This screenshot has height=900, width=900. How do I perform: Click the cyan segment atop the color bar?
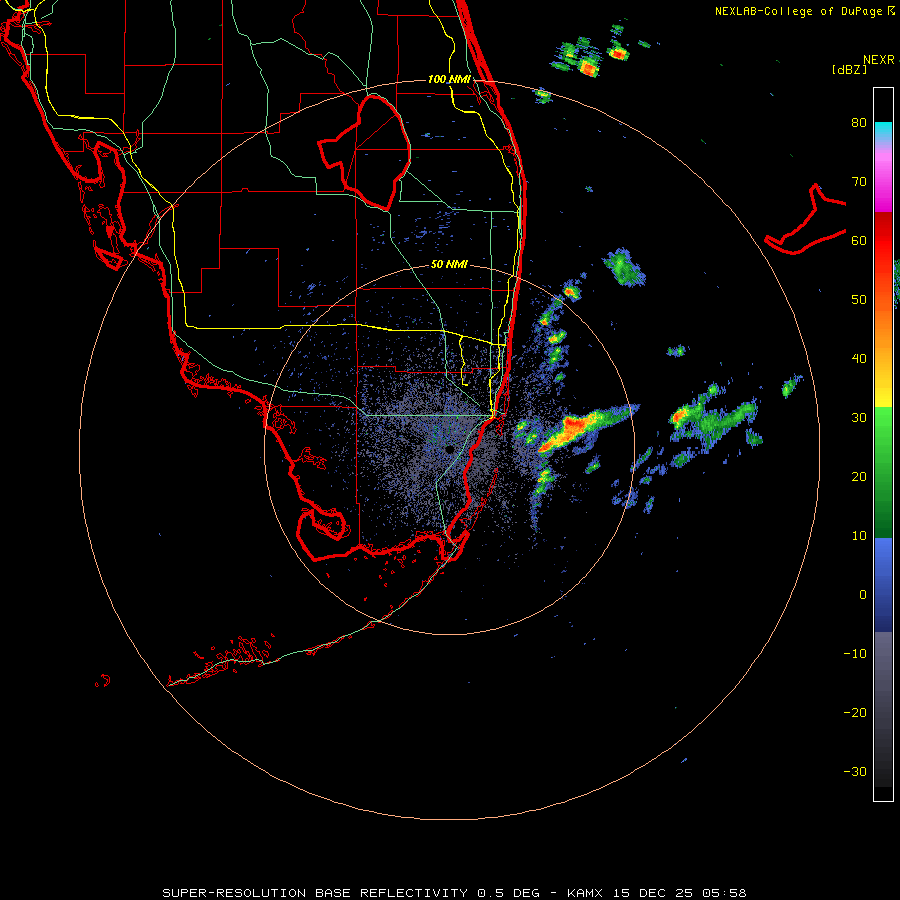883,131
